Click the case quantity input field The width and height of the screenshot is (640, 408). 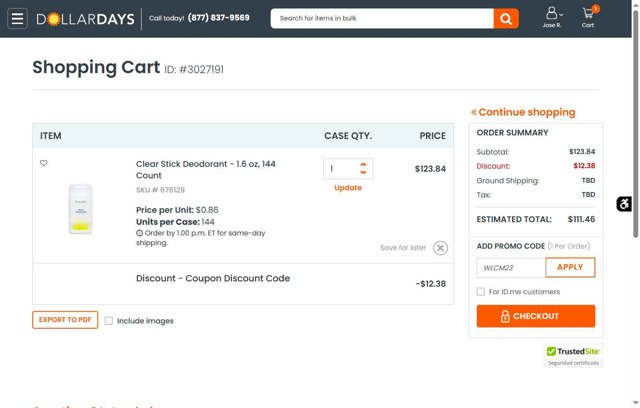[343, 169]
